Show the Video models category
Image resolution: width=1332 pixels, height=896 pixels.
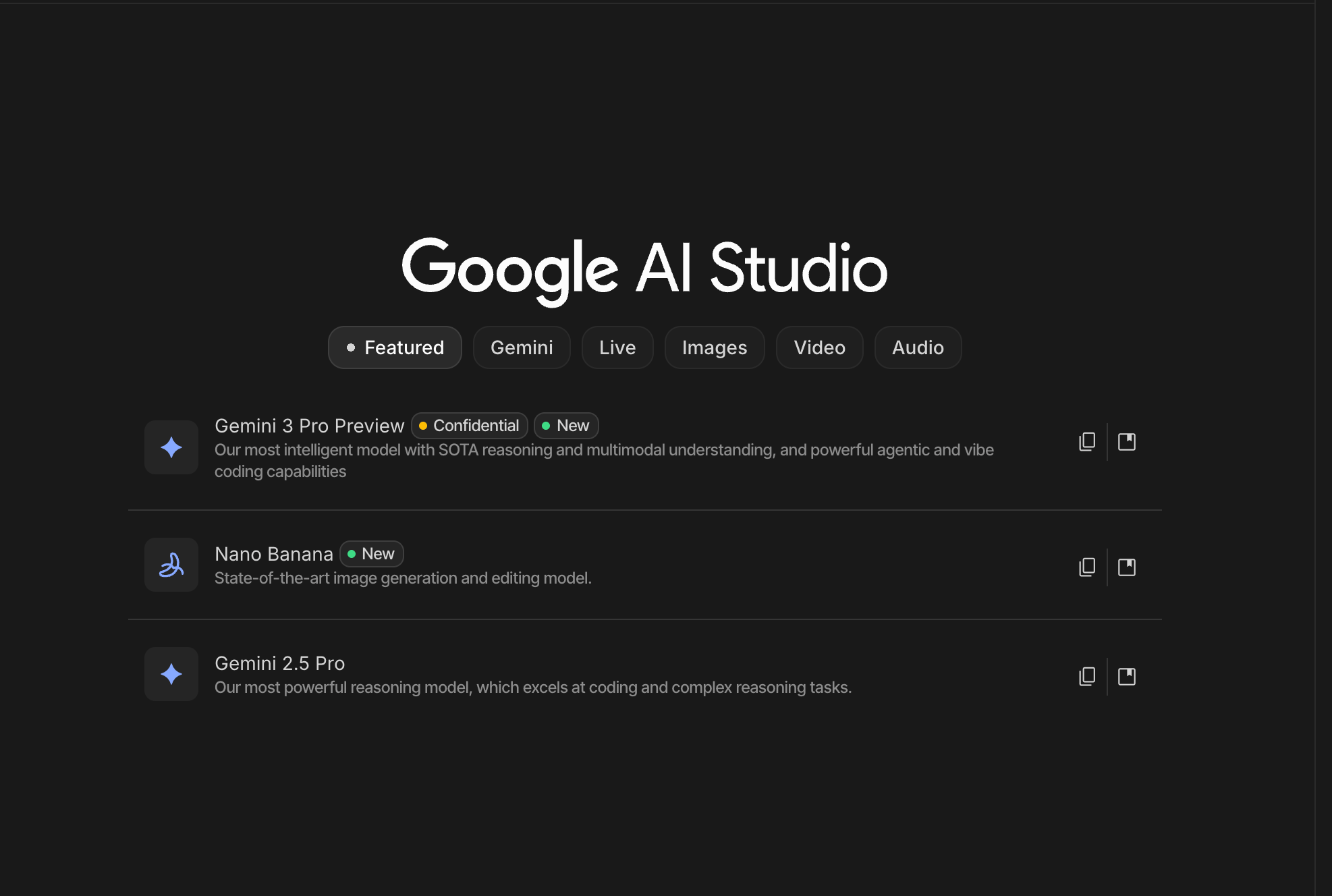tap(819, 347)
